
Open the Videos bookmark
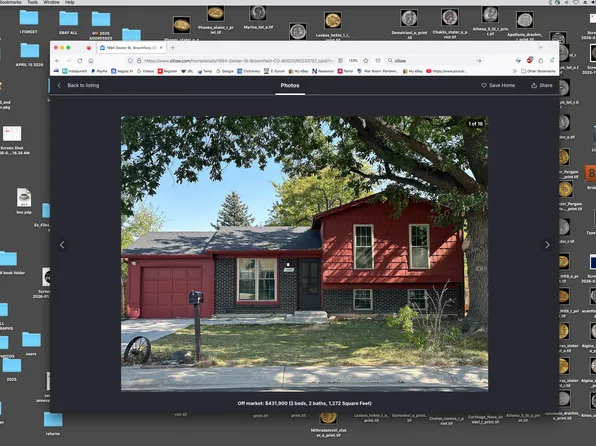(145, 71)
